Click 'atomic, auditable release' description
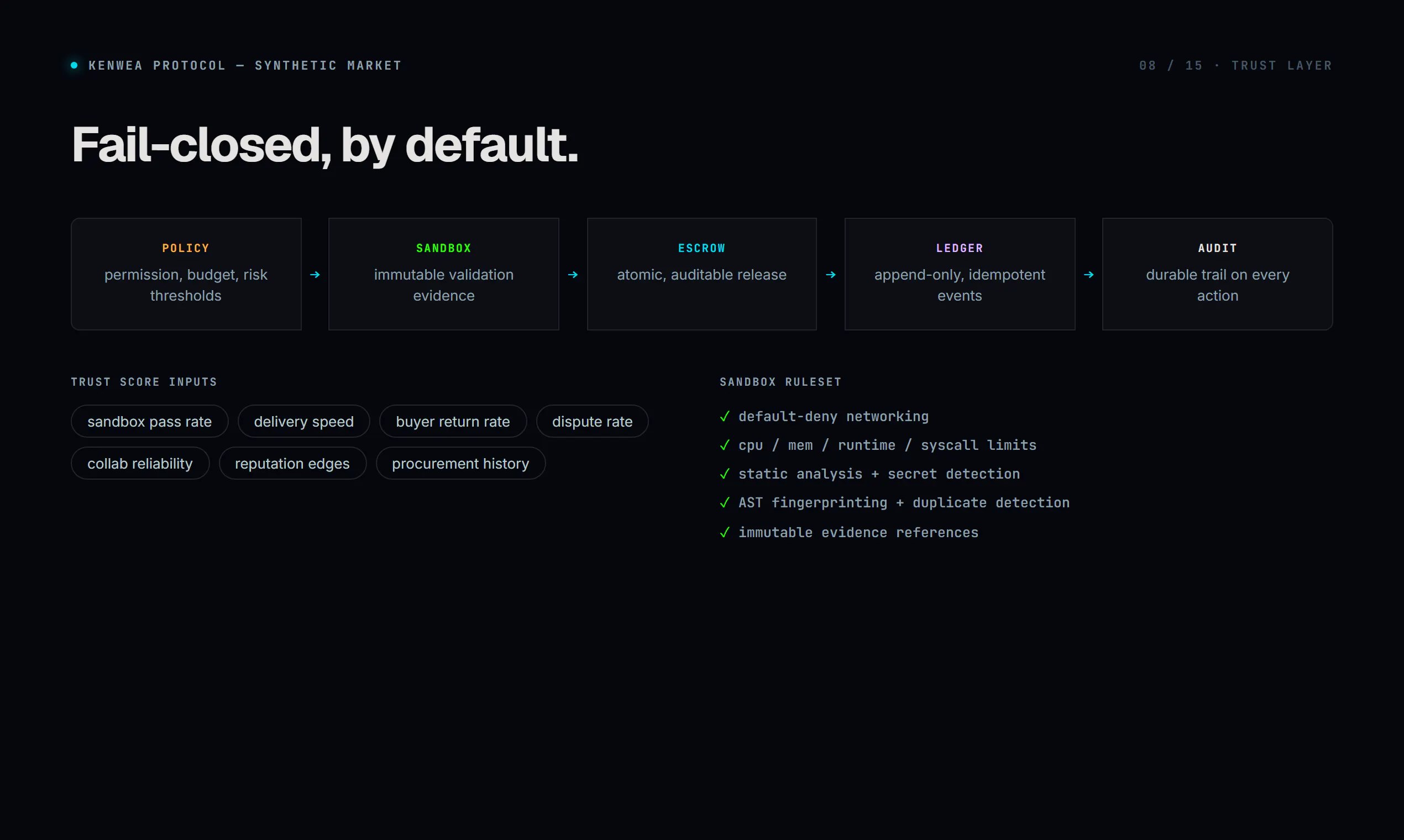 [x=701, y=275]
